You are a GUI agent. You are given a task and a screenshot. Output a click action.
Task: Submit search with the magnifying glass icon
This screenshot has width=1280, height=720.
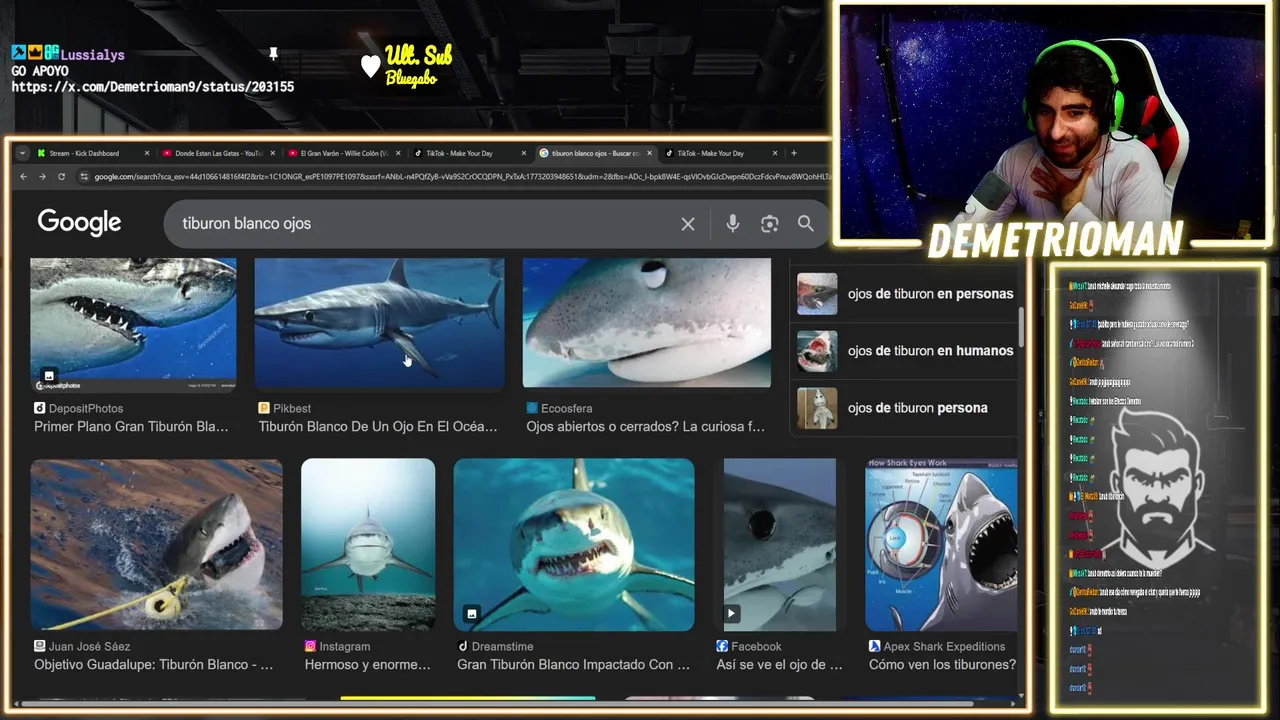coord(806,224)
